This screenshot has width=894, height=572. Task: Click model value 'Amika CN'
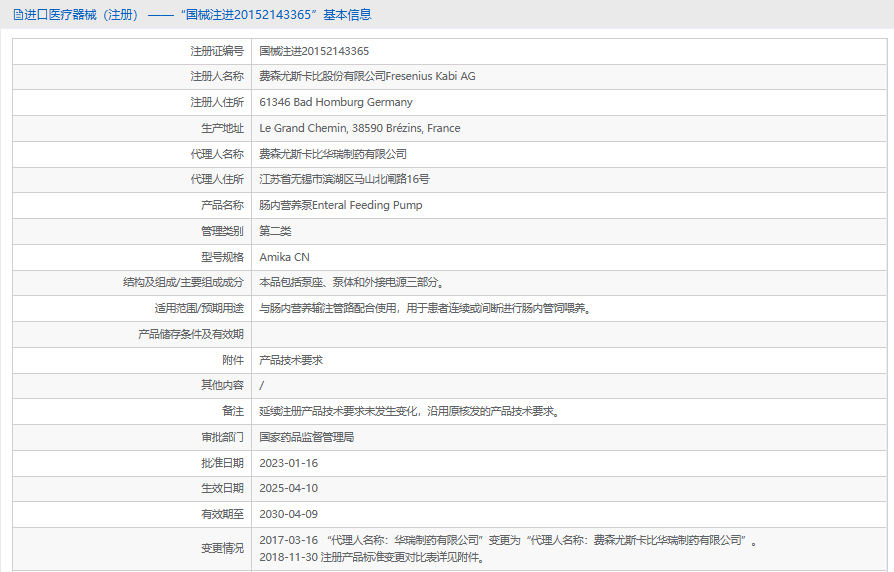click(x=285, y=257)
